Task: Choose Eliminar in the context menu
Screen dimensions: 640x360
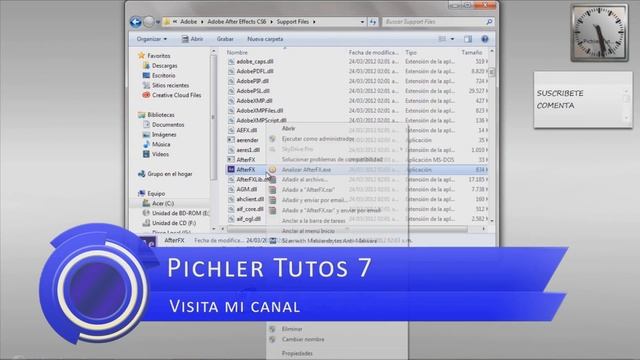Action: pyautogui.click(x=292, y=329)
